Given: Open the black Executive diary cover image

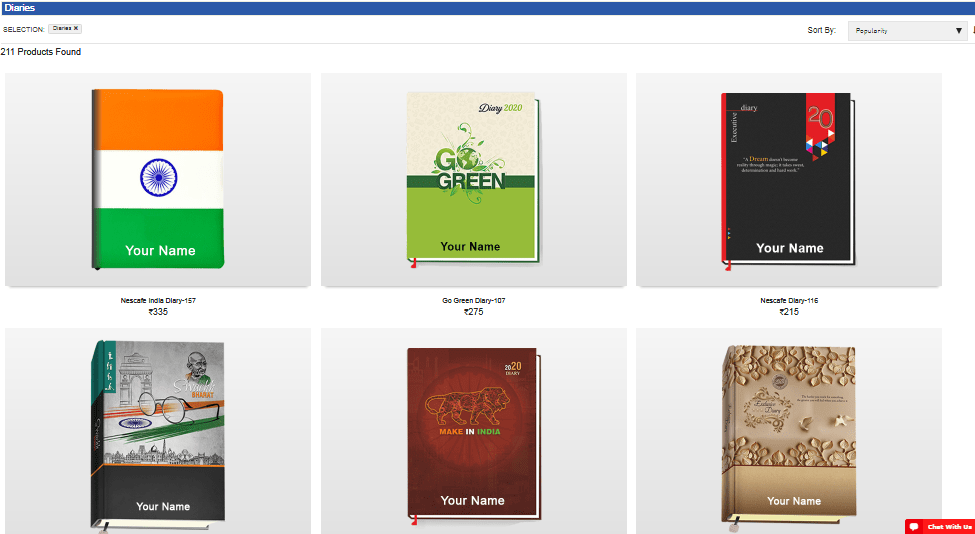Looking at the screenshot, I should [x=788, y=182].
